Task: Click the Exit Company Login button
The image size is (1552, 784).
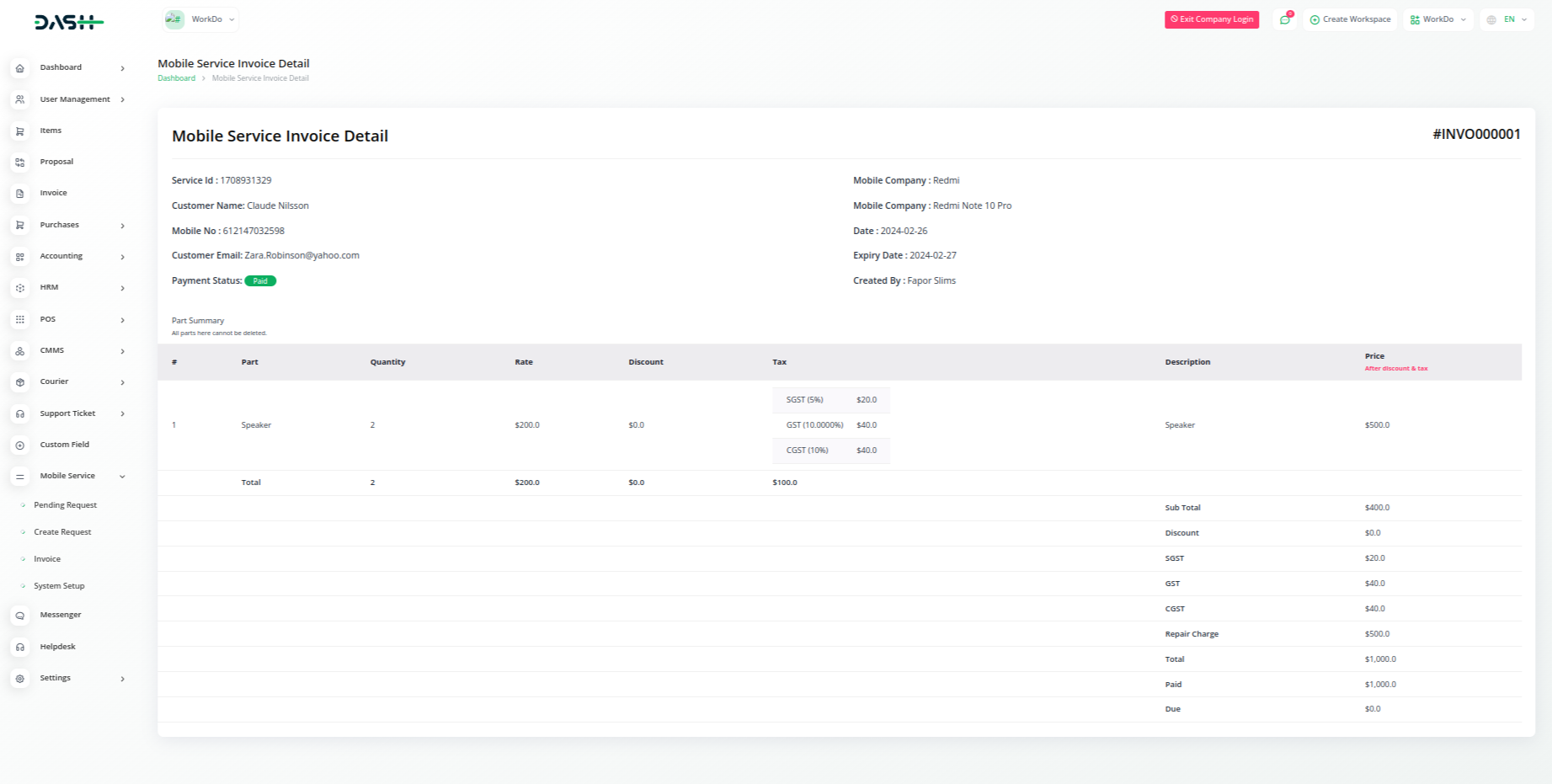Action: (1211, 19)
